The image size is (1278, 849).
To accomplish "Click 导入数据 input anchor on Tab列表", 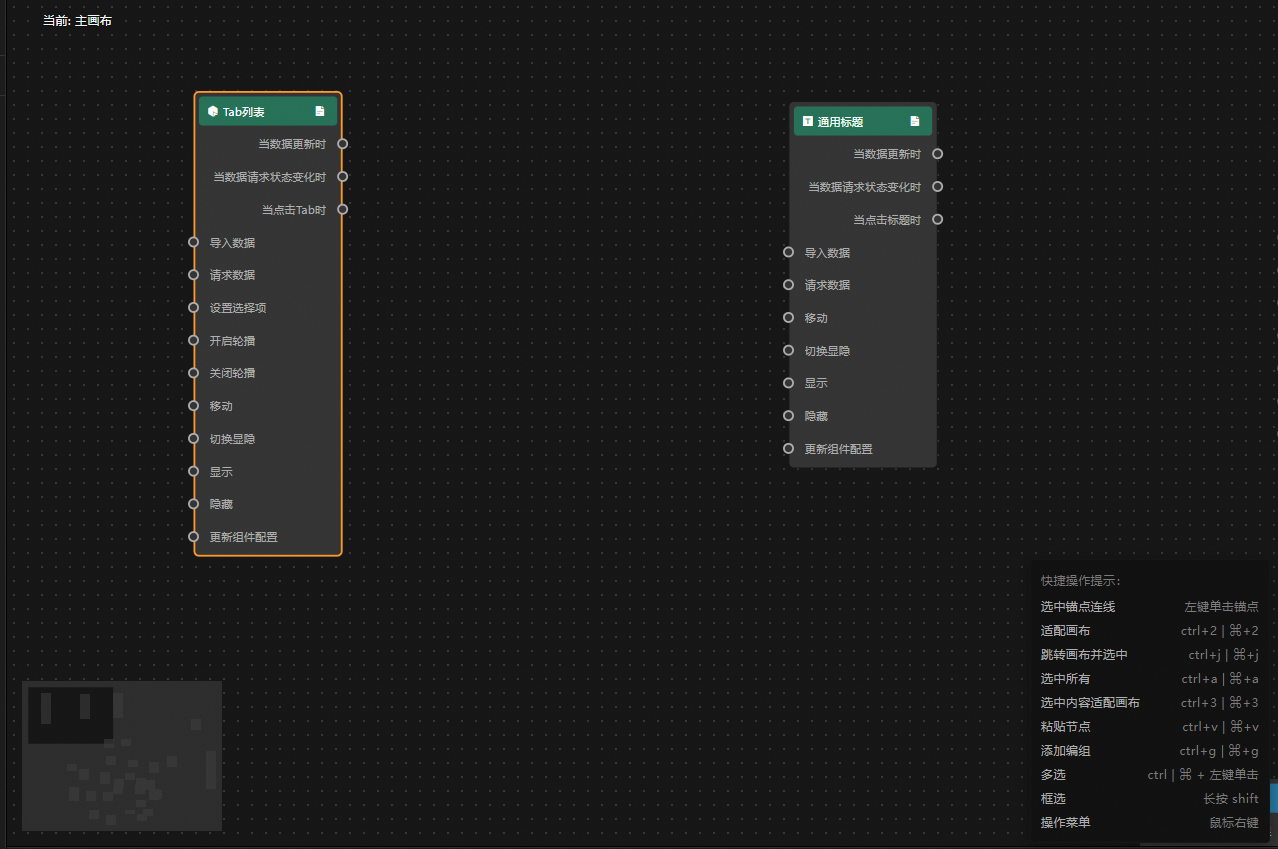I will 194,242.
